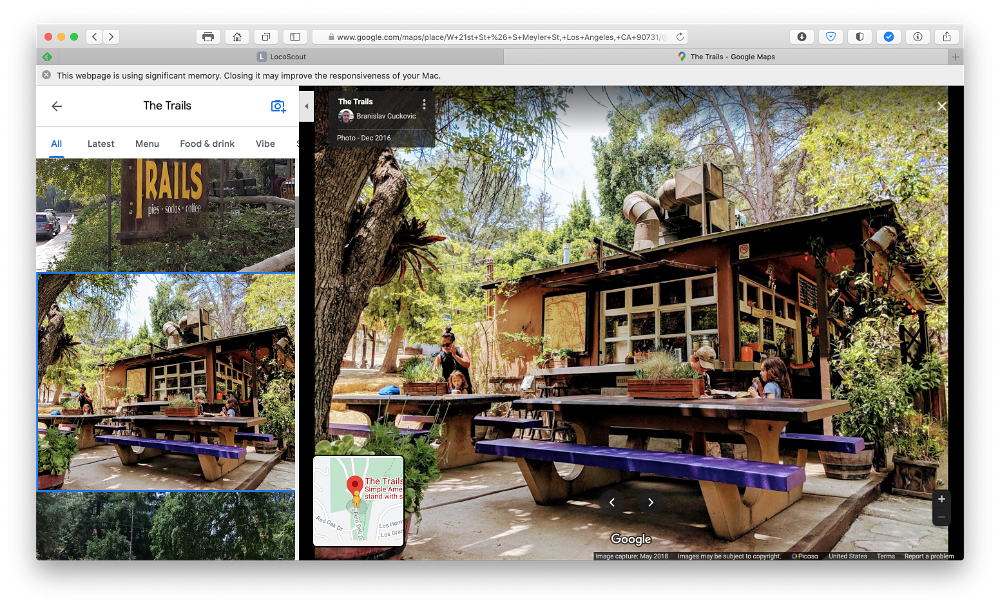
Task: Go back with Safari's back arrow
Action: pyautogui.click(x=94, y=37)
